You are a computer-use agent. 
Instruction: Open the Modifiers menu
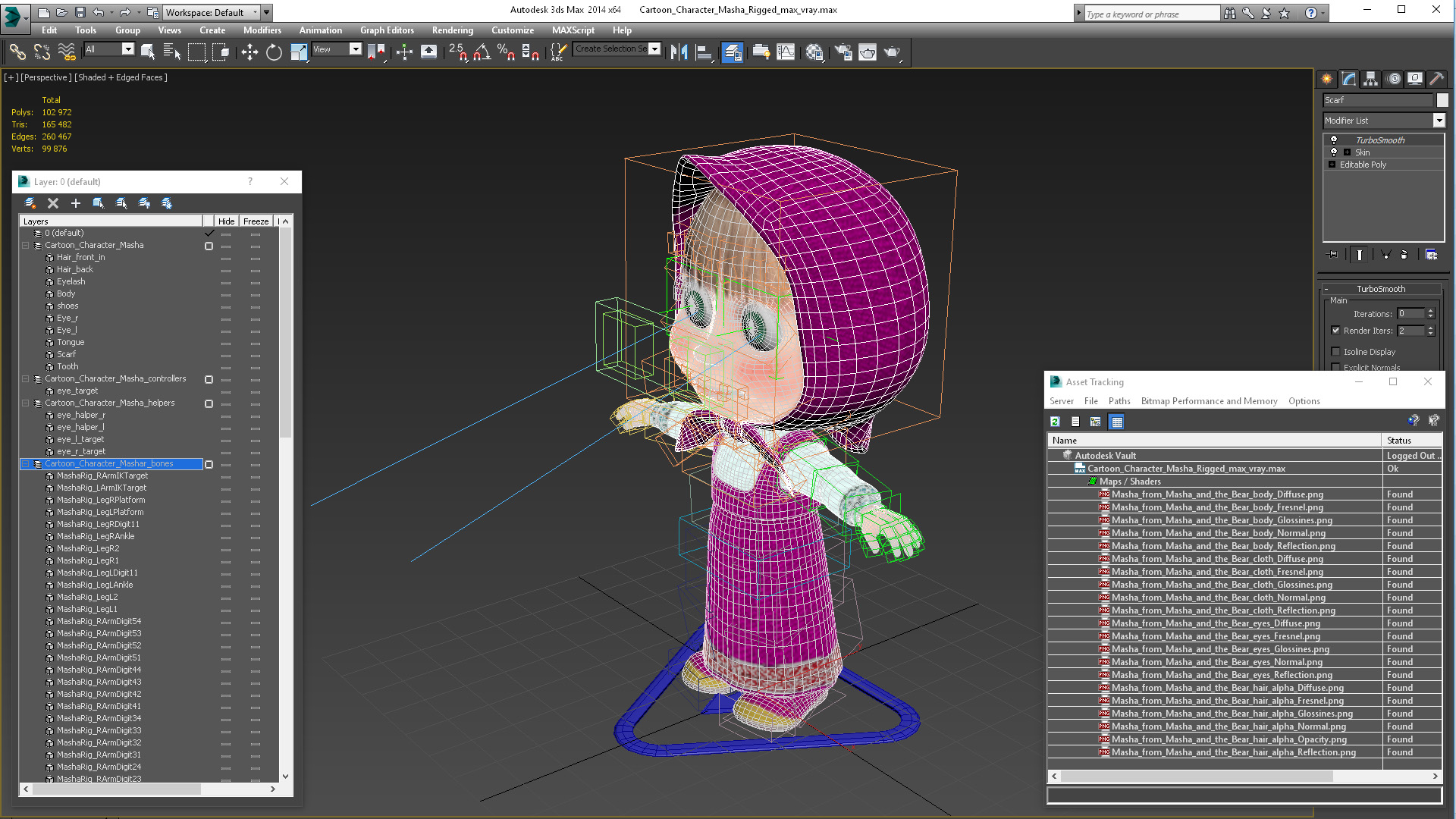pos(262,30)
